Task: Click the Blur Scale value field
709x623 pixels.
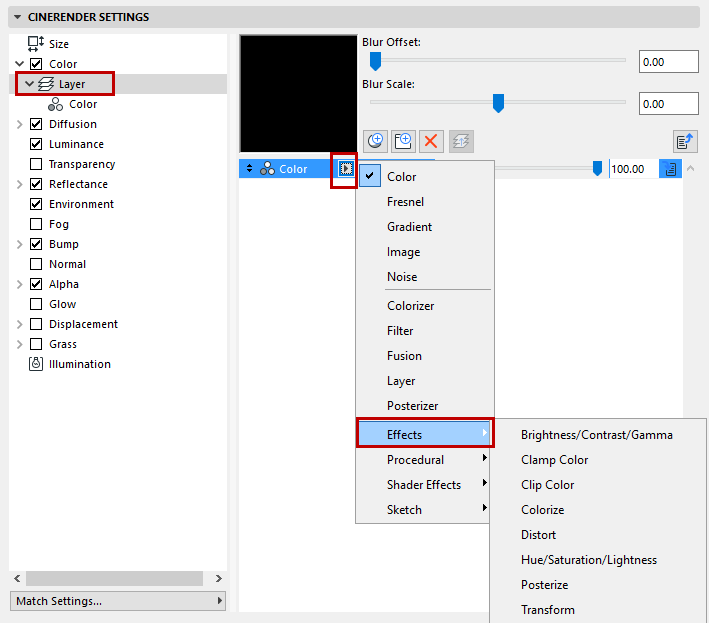Action: (668, 104)
